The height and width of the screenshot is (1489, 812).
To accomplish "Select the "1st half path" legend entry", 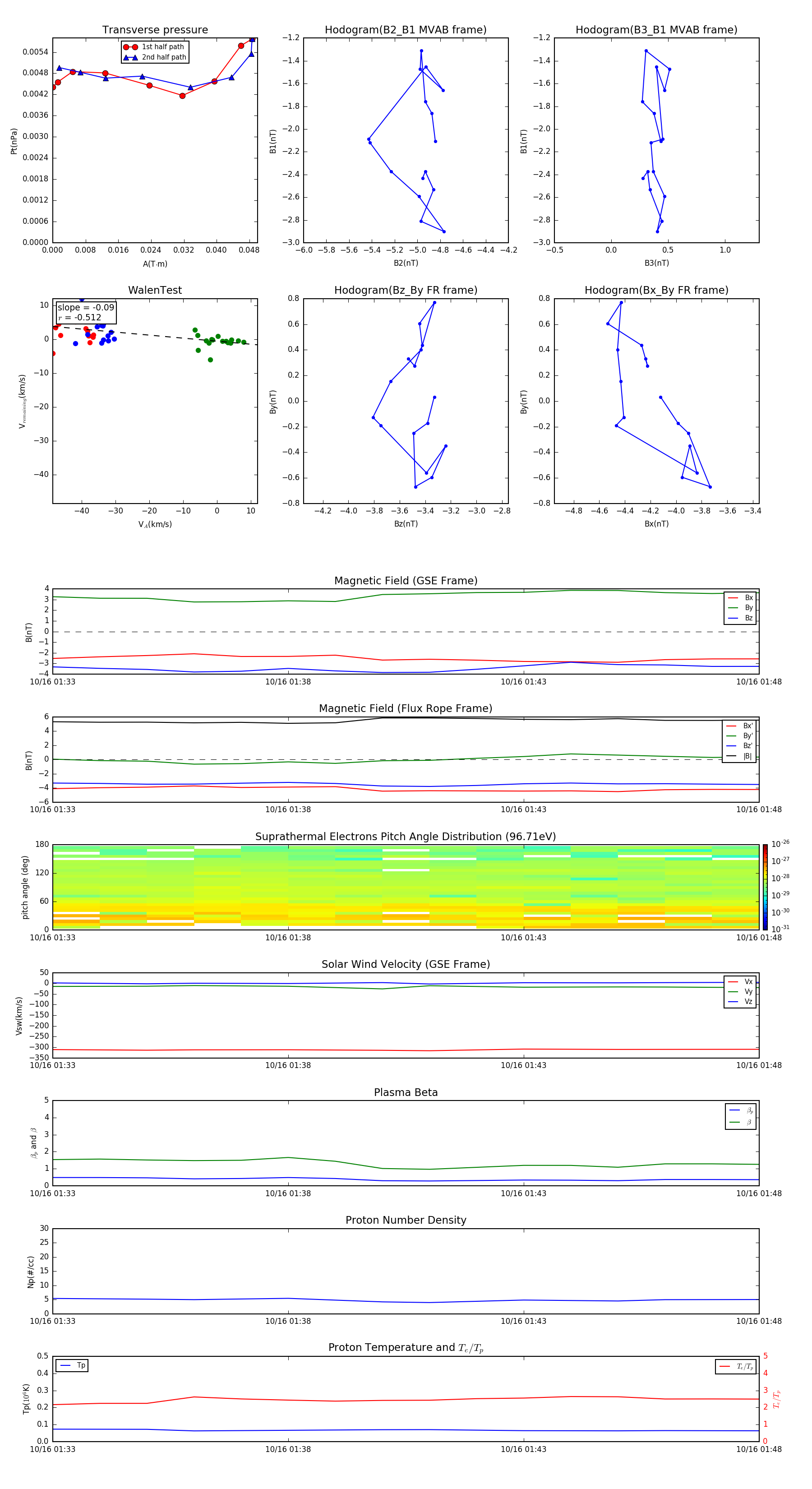I will tap(154, 47).
